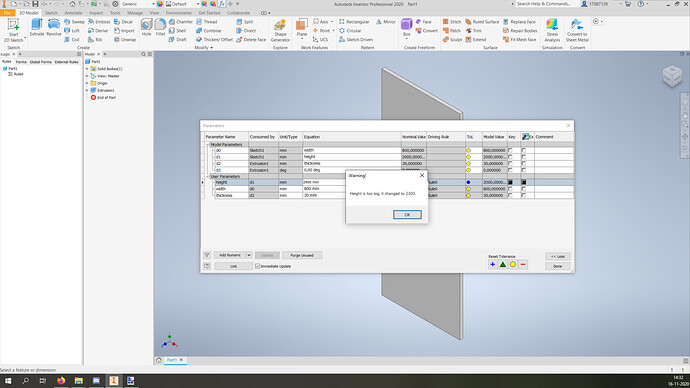Select the Extrude tool
The image size is (690, 388).
point(37,27)
